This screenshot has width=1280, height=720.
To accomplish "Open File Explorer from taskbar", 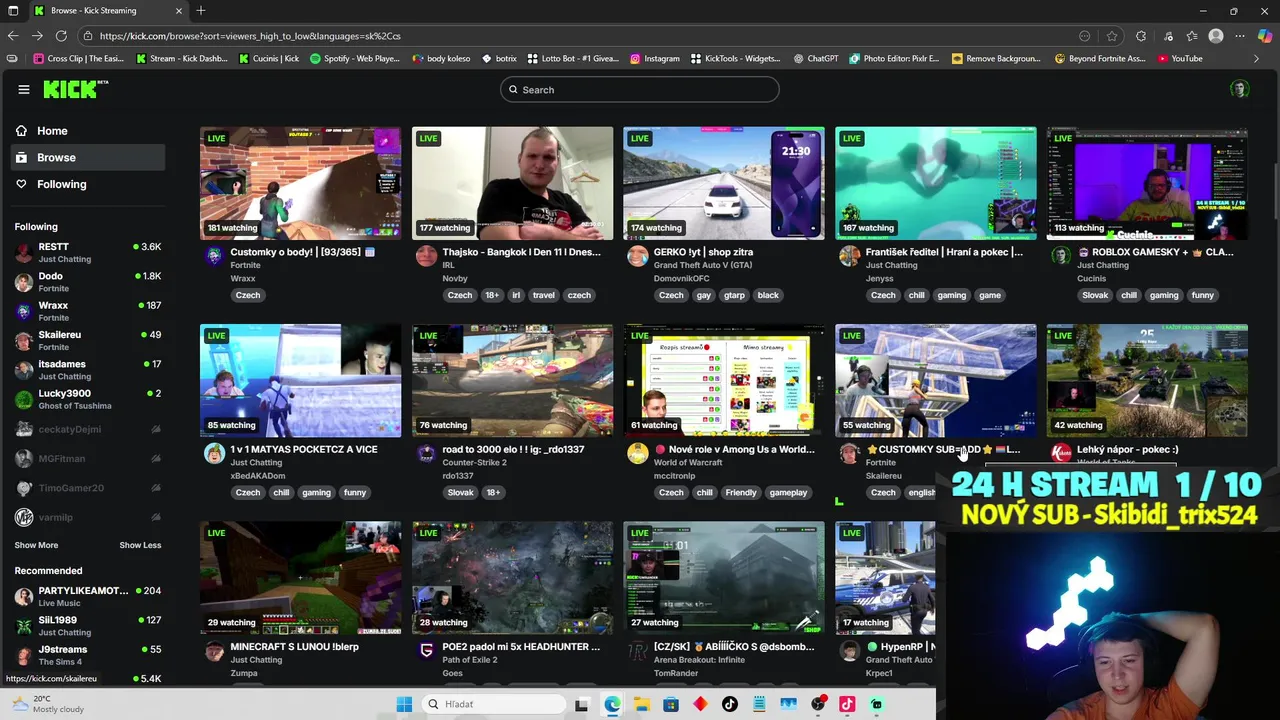I will pyautogui.click(x=642, y=704).
